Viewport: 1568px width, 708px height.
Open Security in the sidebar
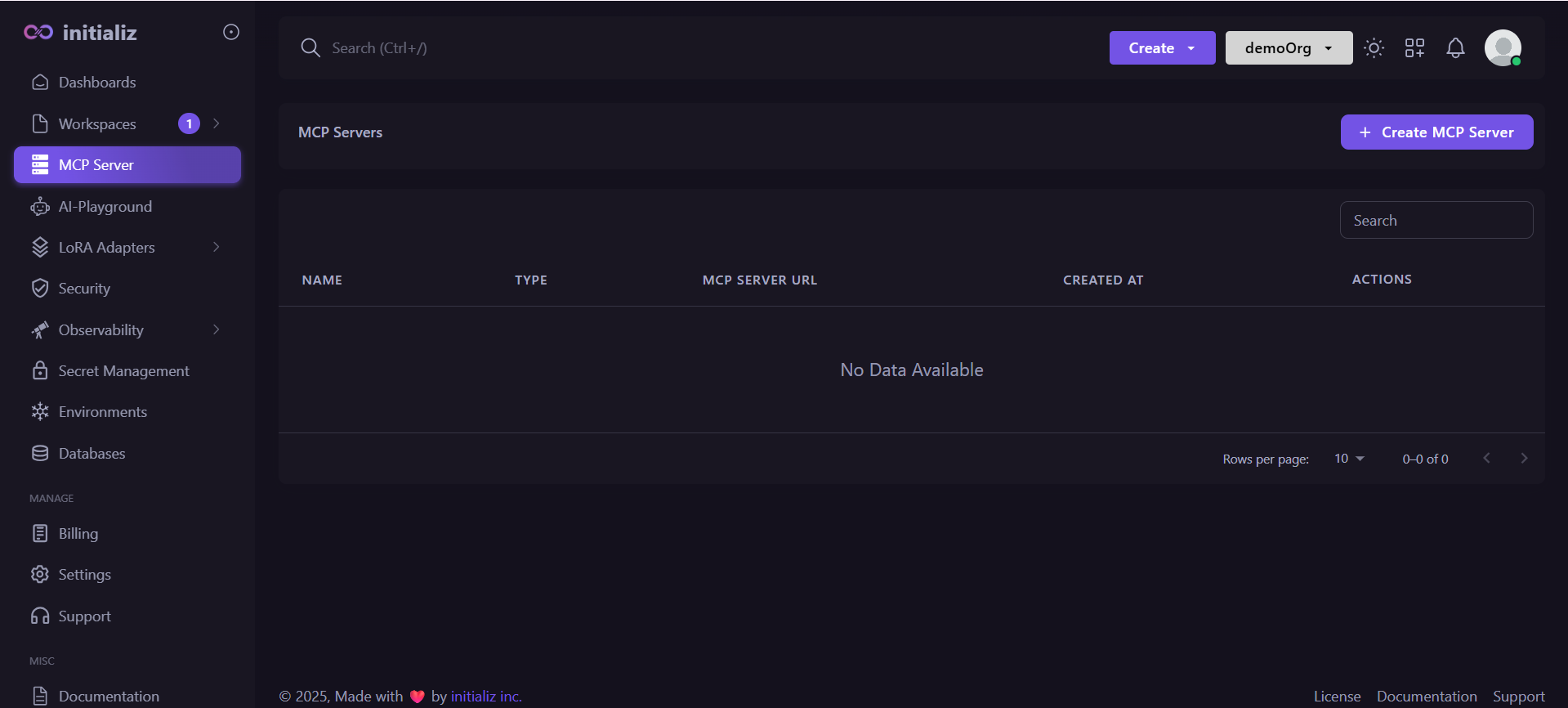point(127,288)
